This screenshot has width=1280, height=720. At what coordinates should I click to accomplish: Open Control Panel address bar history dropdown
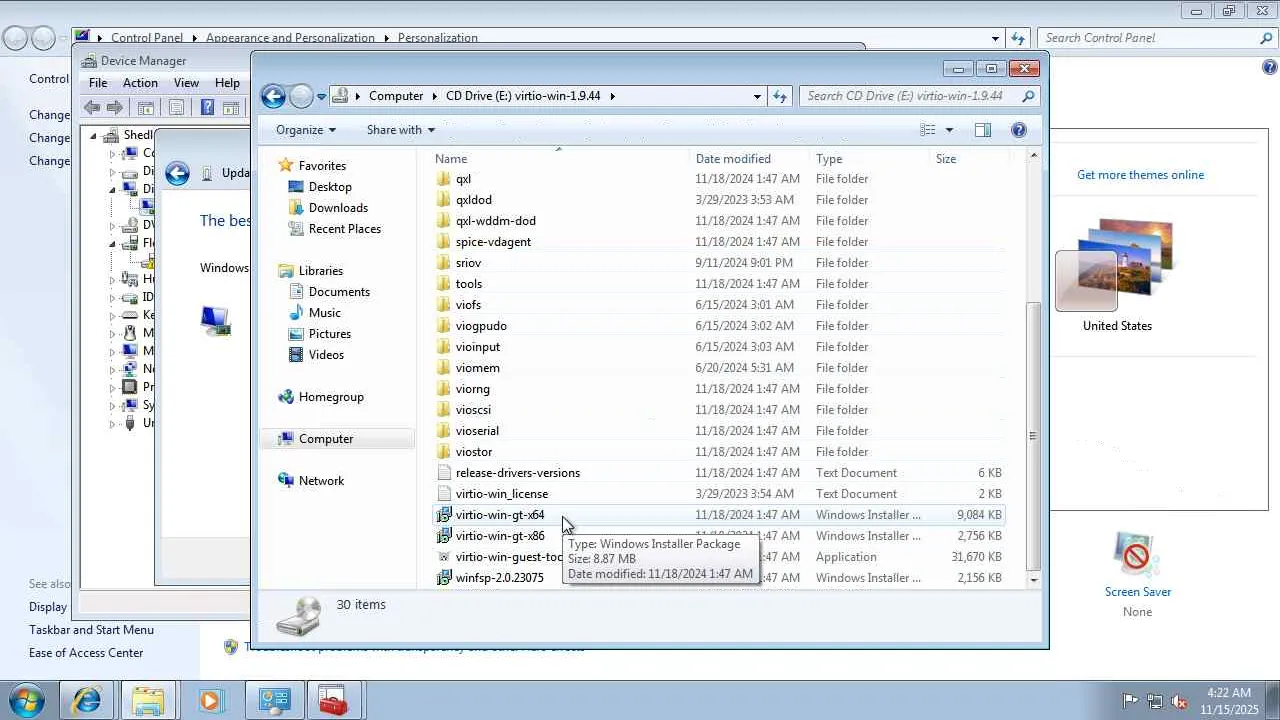coord(995,38)
